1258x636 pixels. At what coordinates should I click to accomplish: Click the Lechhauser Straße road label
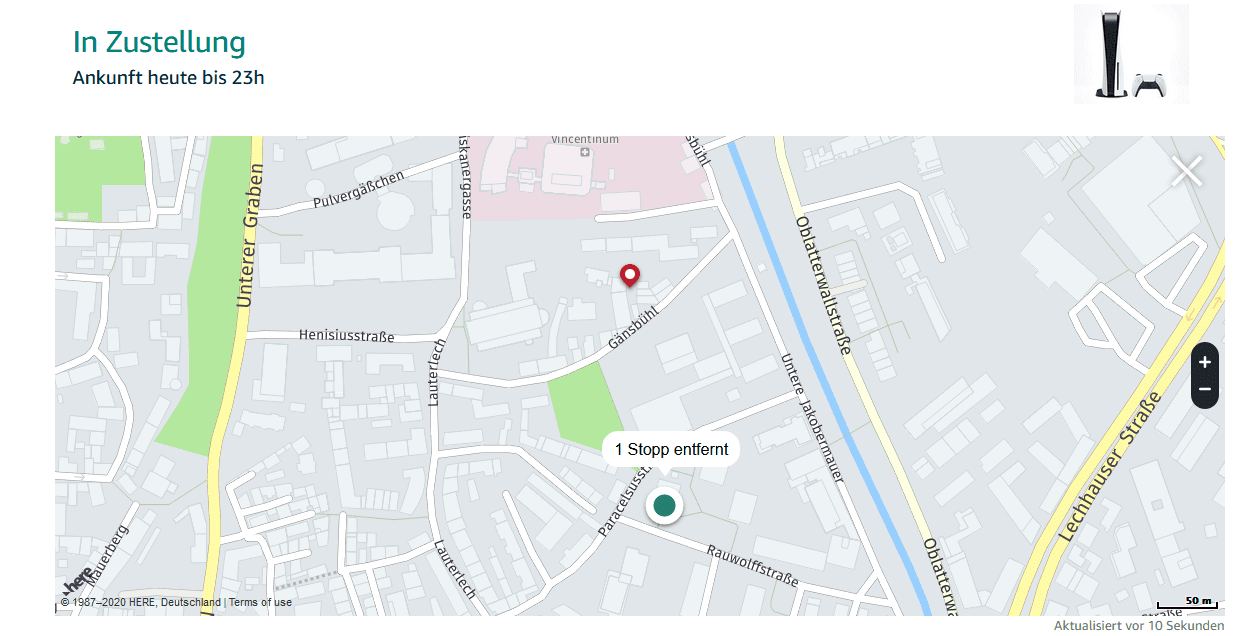pos(1113,466)
